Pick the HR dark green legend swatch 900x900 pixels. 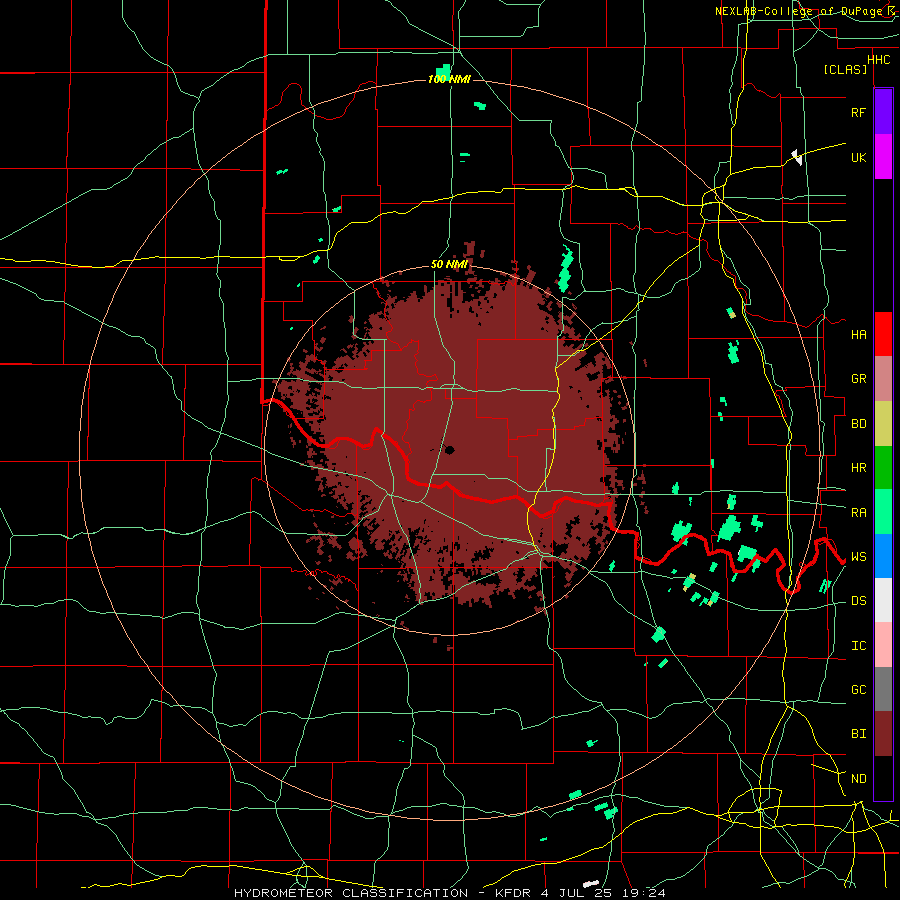883,467
